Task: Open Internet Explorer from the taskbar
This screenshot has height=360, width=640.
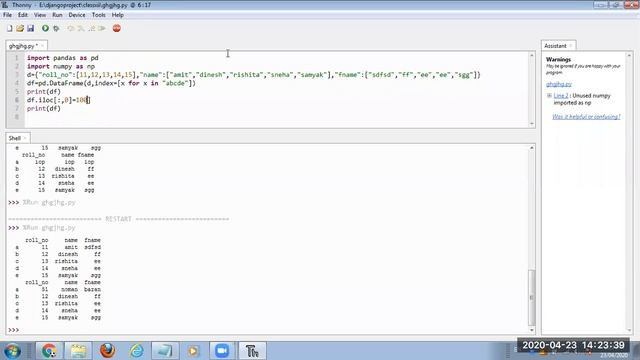Action: 136,351
